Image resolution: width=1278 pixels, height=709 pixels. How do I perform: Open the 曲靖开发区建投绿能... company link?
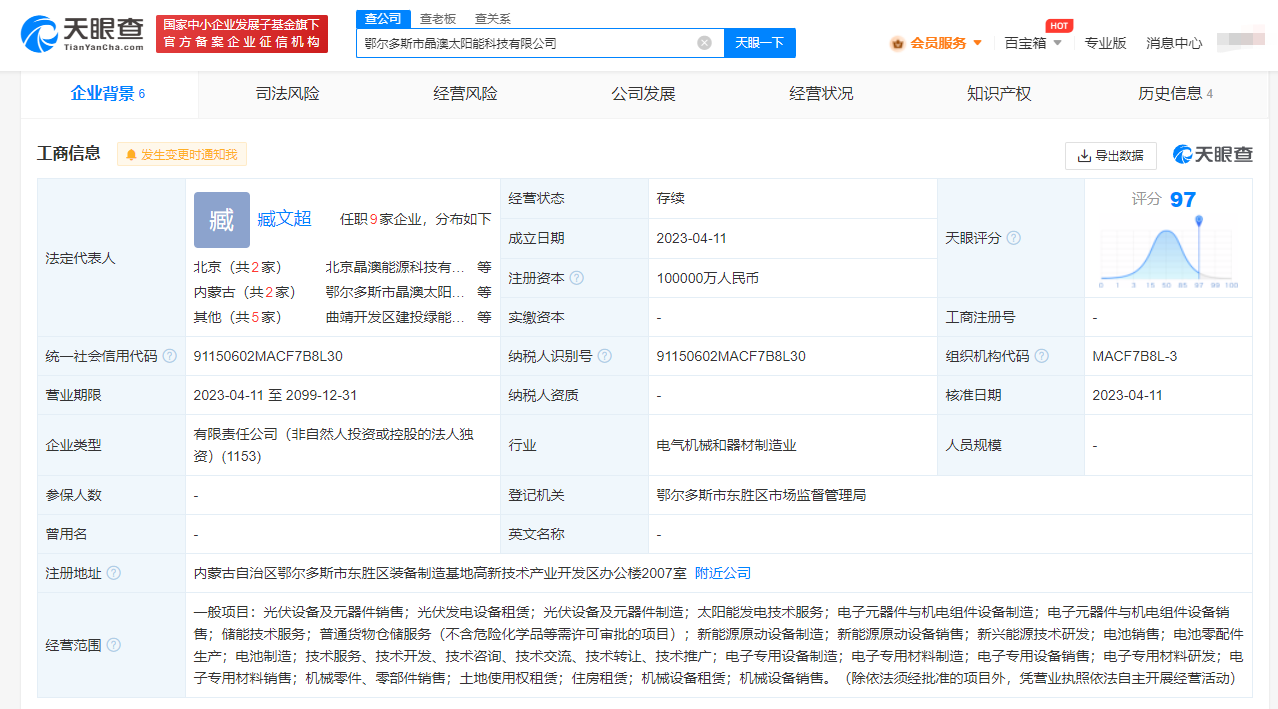click(395, 317)
